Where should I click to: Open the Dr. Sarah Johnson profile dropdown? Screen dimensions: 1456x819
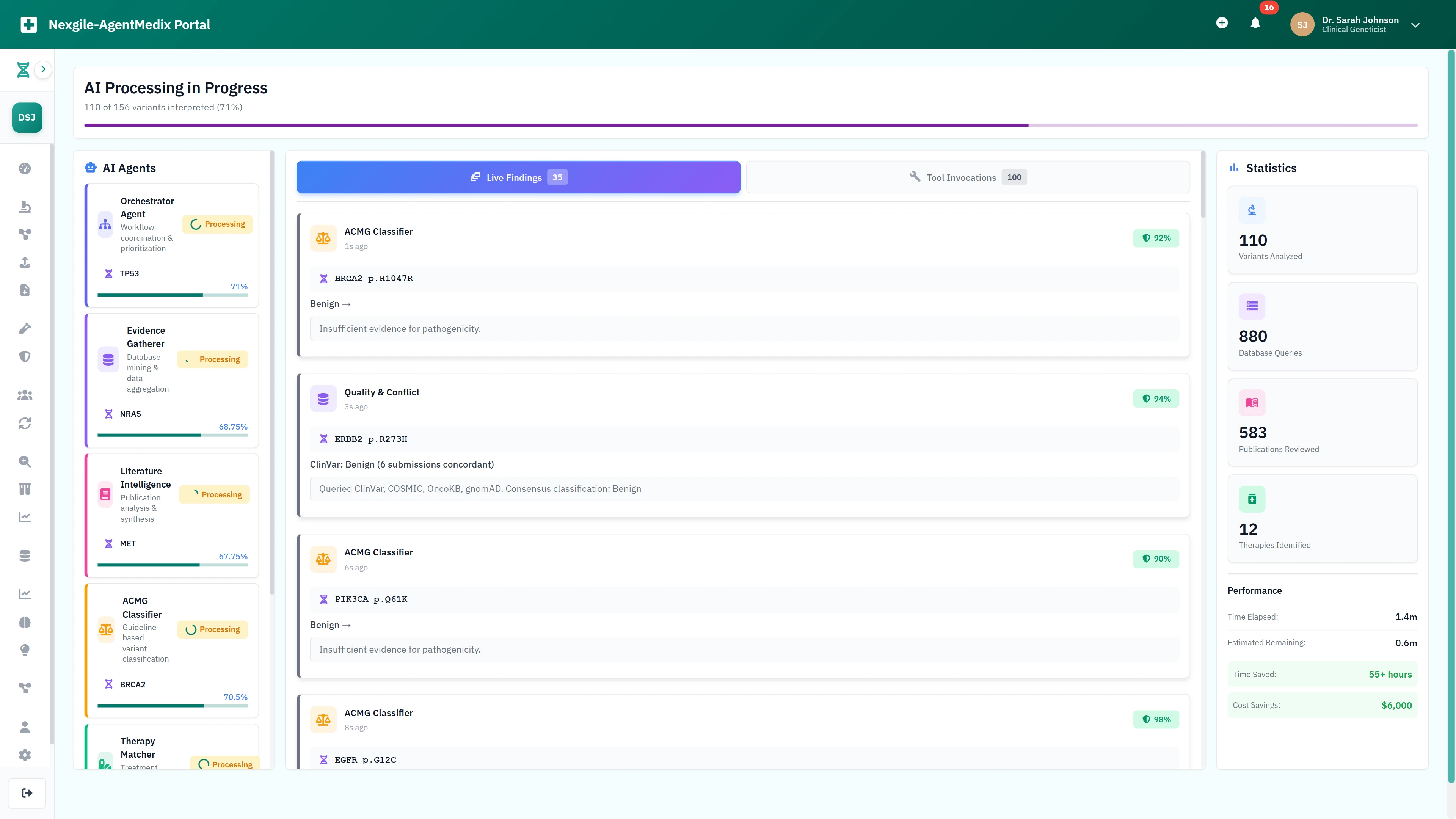[1357, 24]
